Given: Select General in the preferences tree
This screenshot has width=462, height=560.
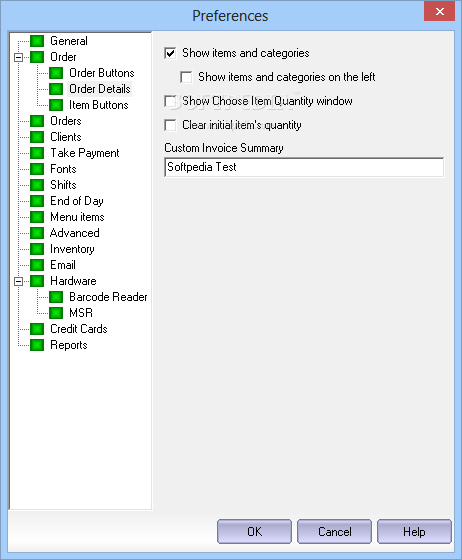Looking at the screenshot, I should [69, 41].
